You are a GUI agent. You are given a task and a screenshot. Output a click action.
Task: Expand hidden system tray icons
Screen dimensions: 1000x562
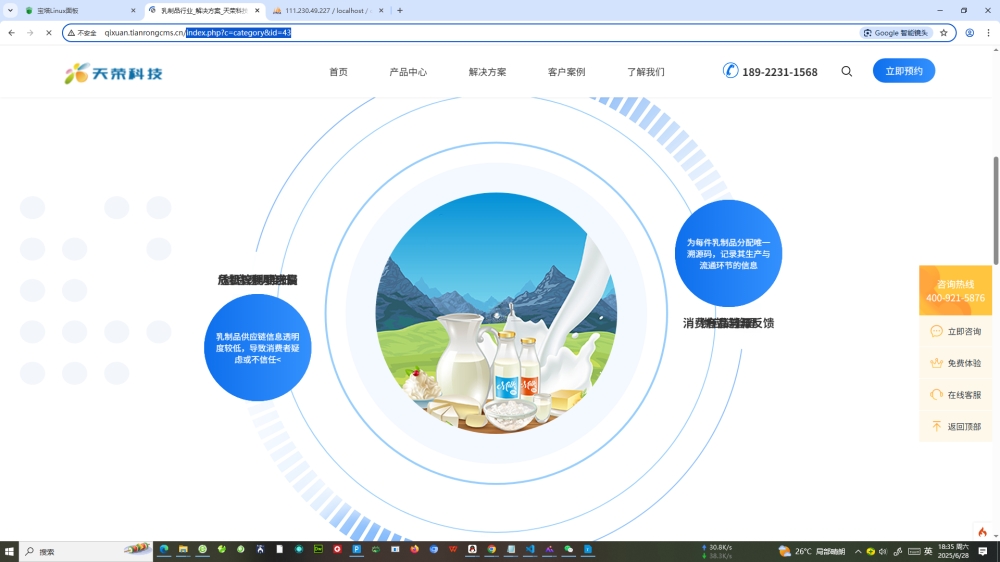[x=858, y=551]
